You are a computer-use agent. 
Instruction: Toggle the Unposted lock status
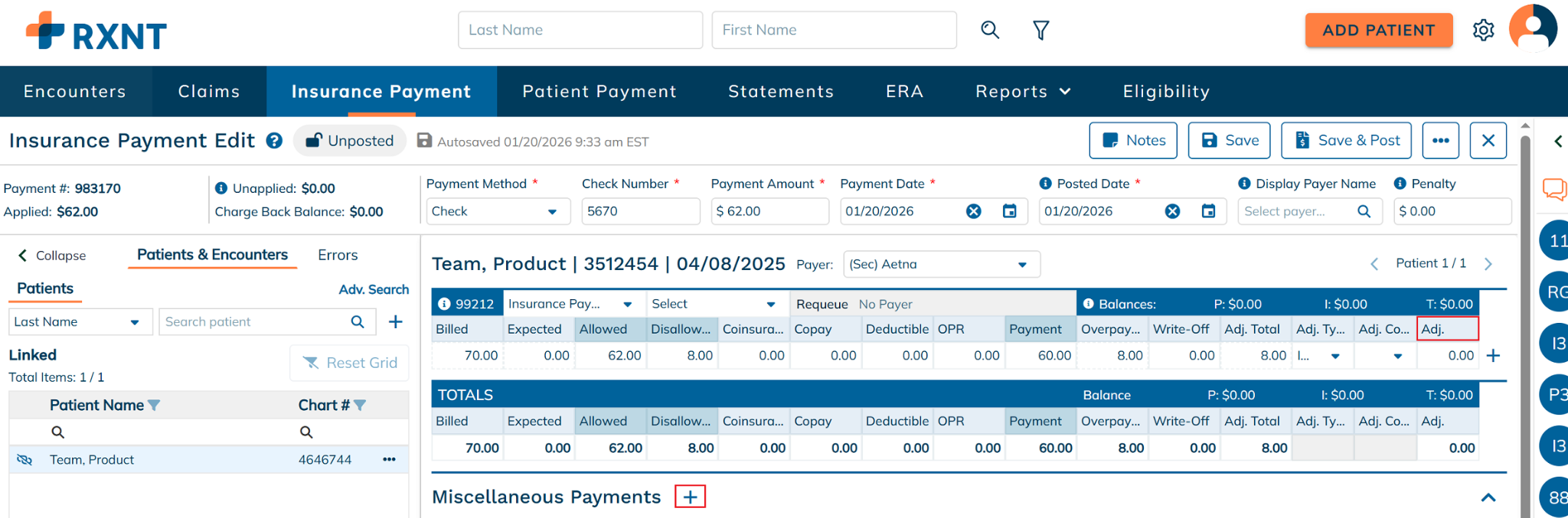tap(350, 141)
